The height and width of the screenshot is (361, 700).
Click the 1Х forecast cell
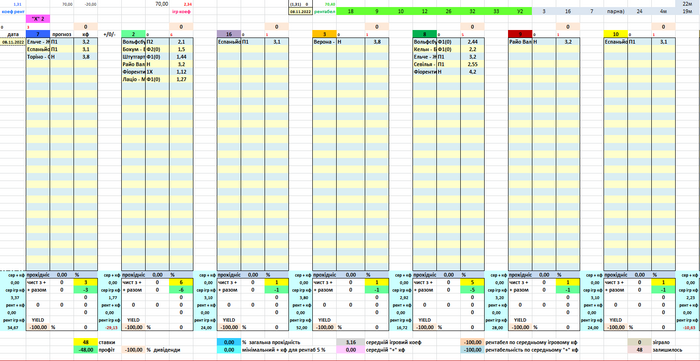pyautogui.click(x=157, y=72)
